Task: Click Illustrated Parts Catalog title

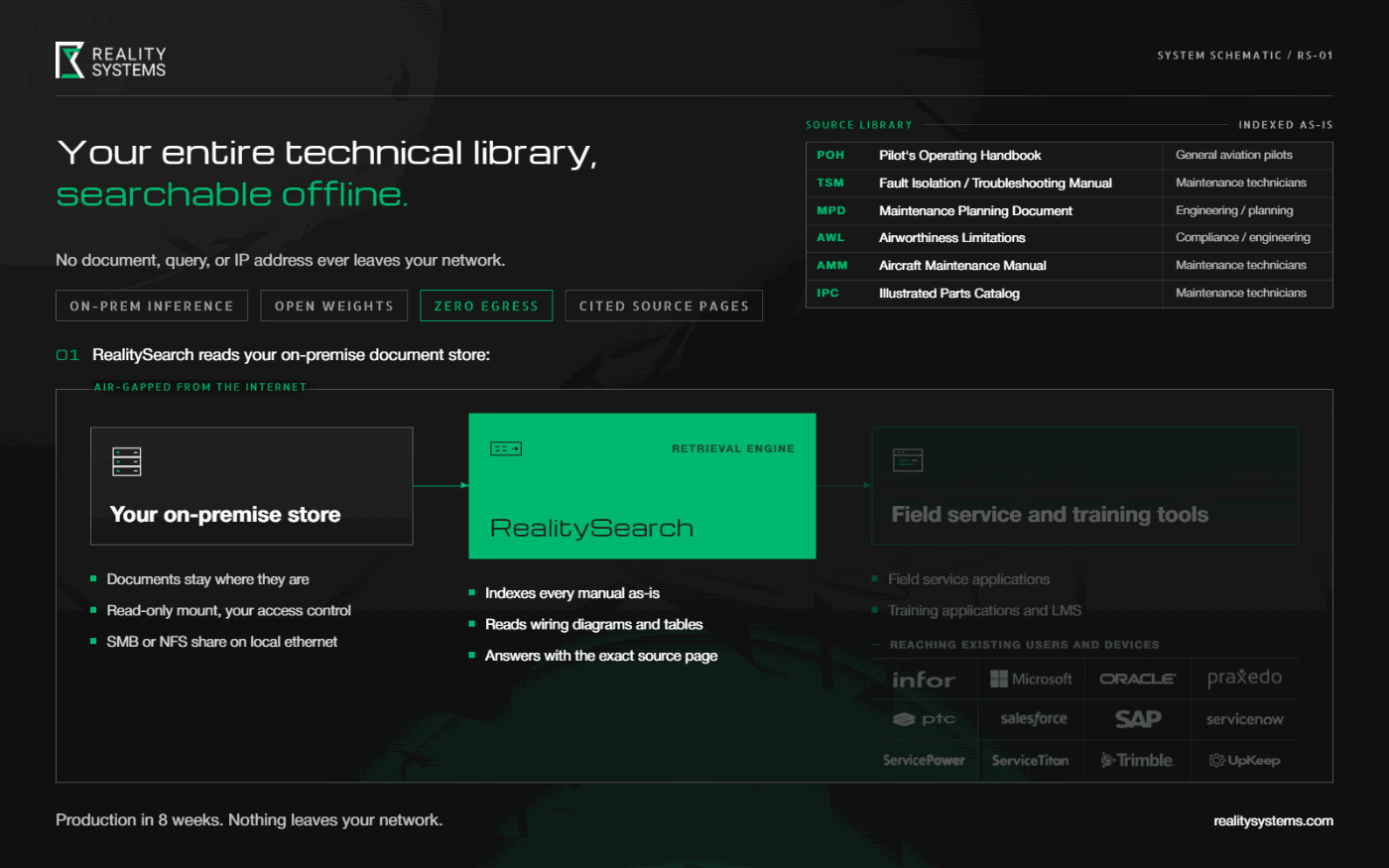Action: pos(949,293)
